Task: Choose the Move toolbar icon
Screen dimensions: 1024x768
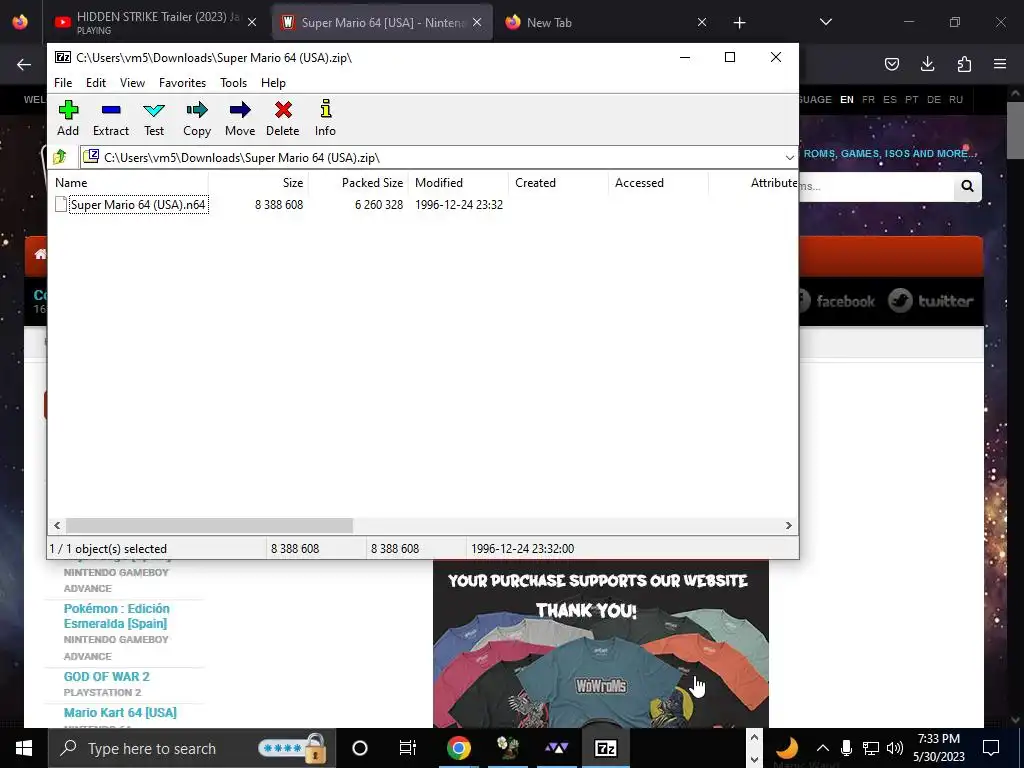Action: tap(240, 118)
